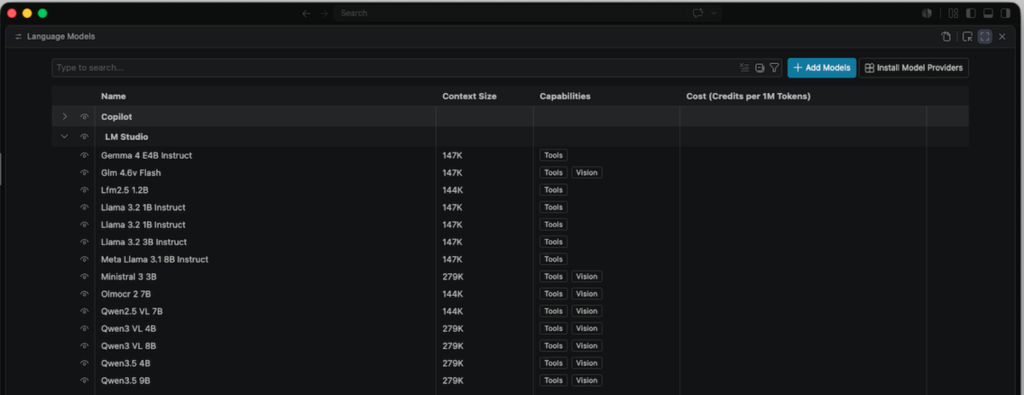This screenshot has width=1024, height=395.
Task: Click 144K context size of Lfm2.5 1.2B
Action: point(453,190)
